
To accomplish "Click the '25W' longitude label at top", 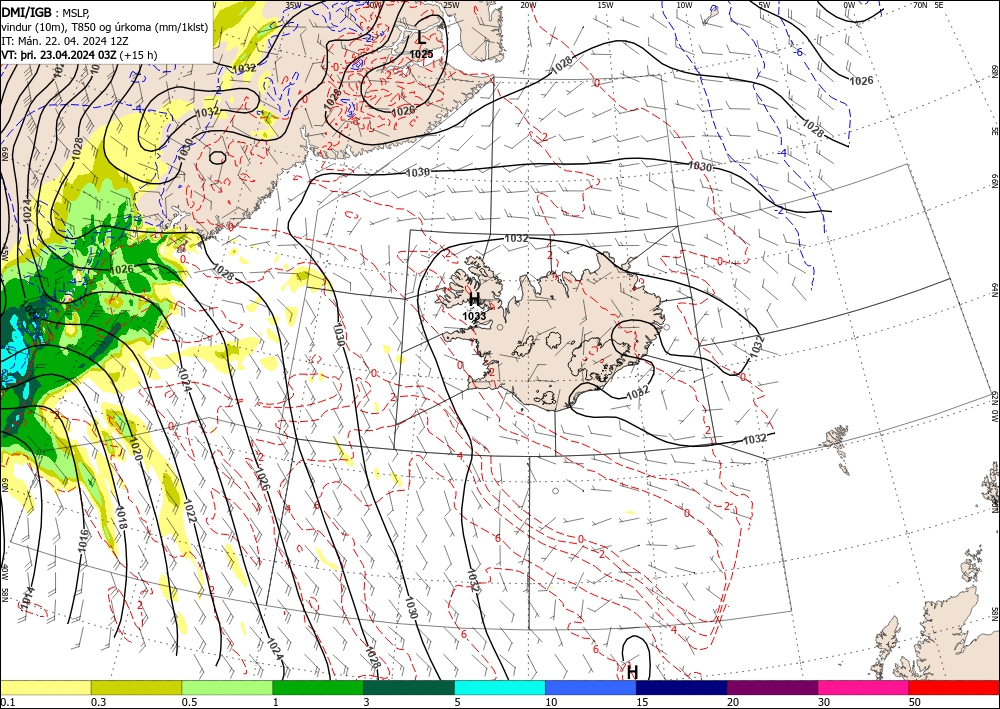I will (x=451, y=5).
